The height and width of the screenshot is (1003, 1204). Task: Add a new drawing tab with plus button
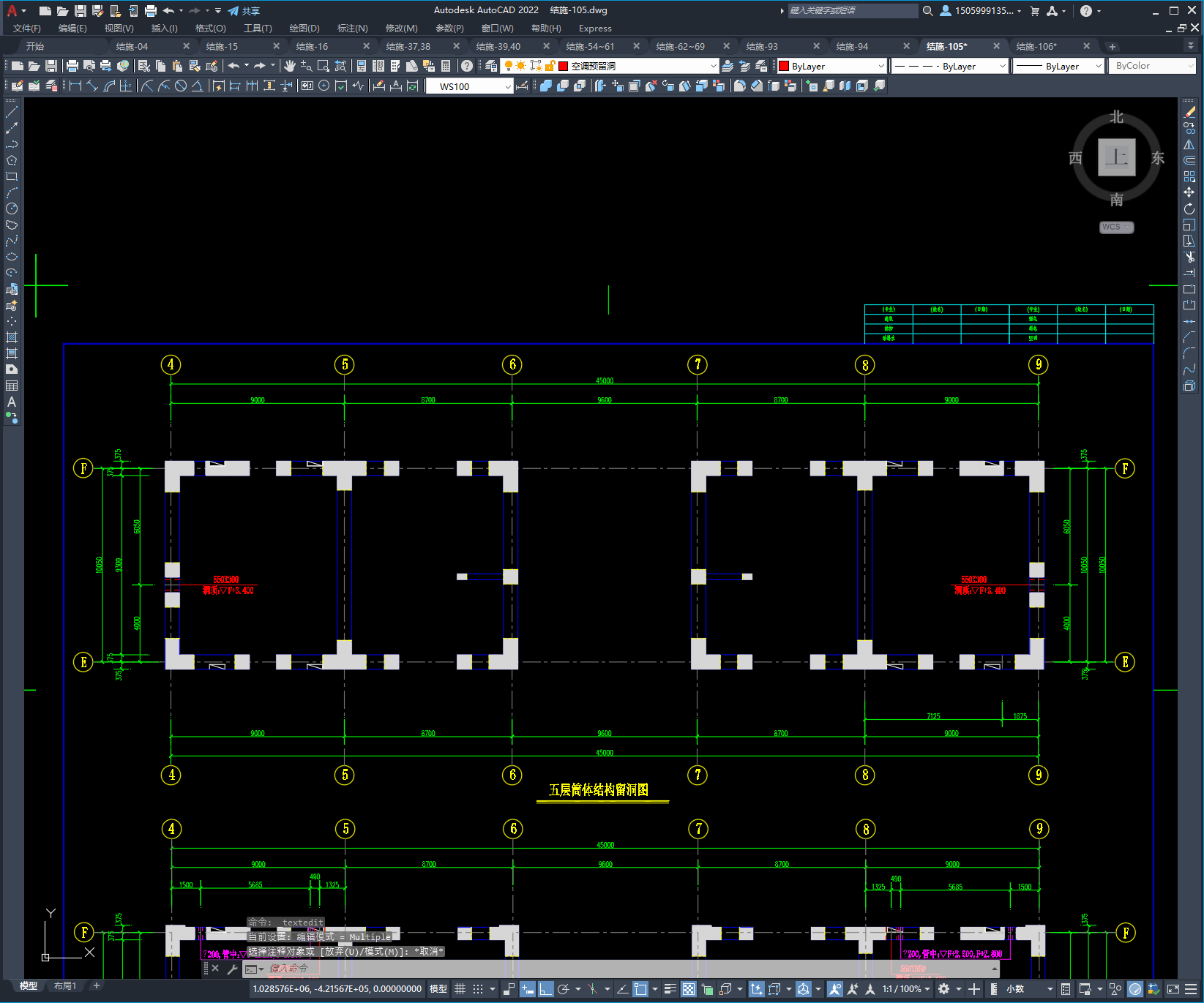1113,46
